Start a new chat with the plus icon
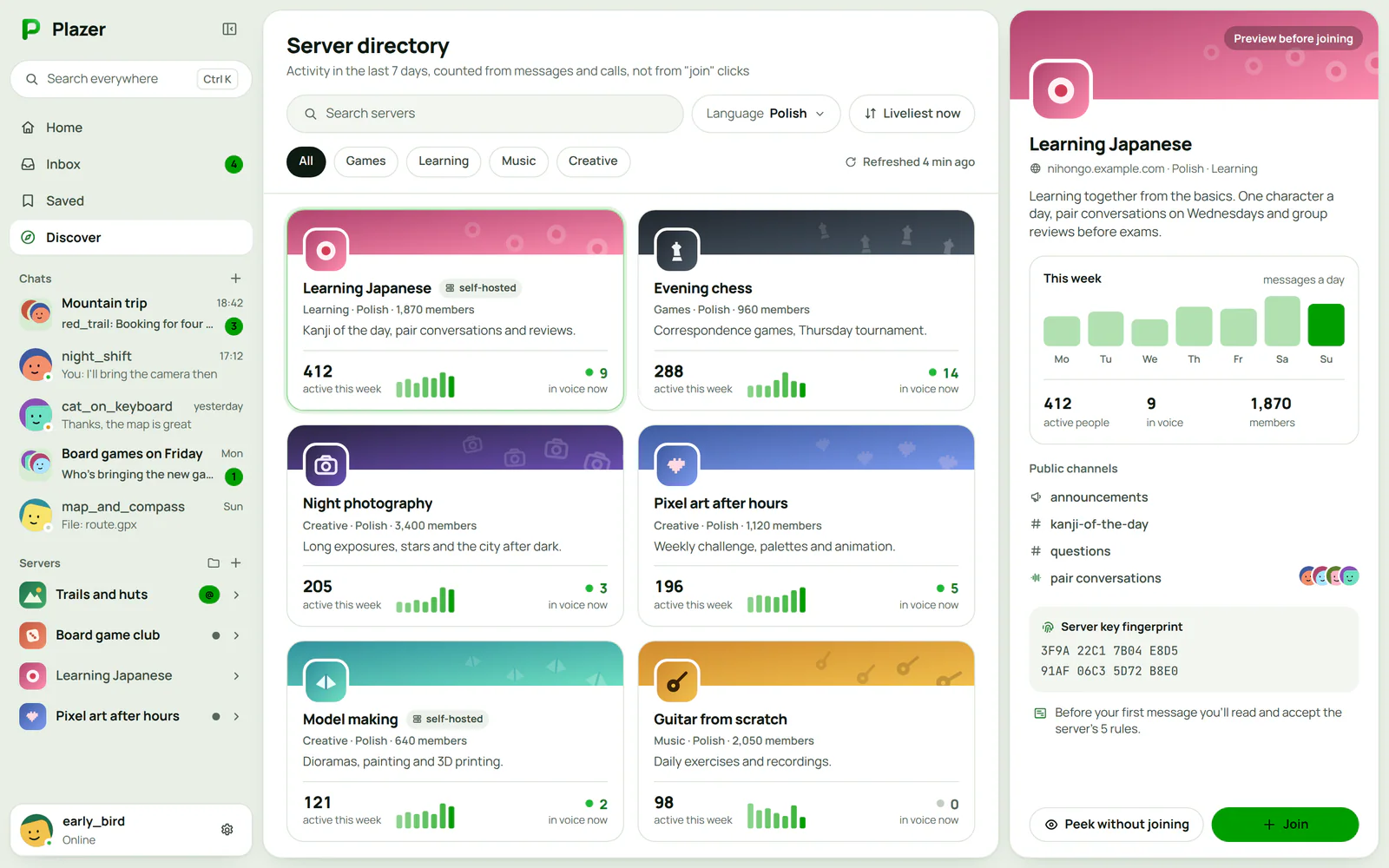Screen dimensions: 1389x868 click(235, 279)
